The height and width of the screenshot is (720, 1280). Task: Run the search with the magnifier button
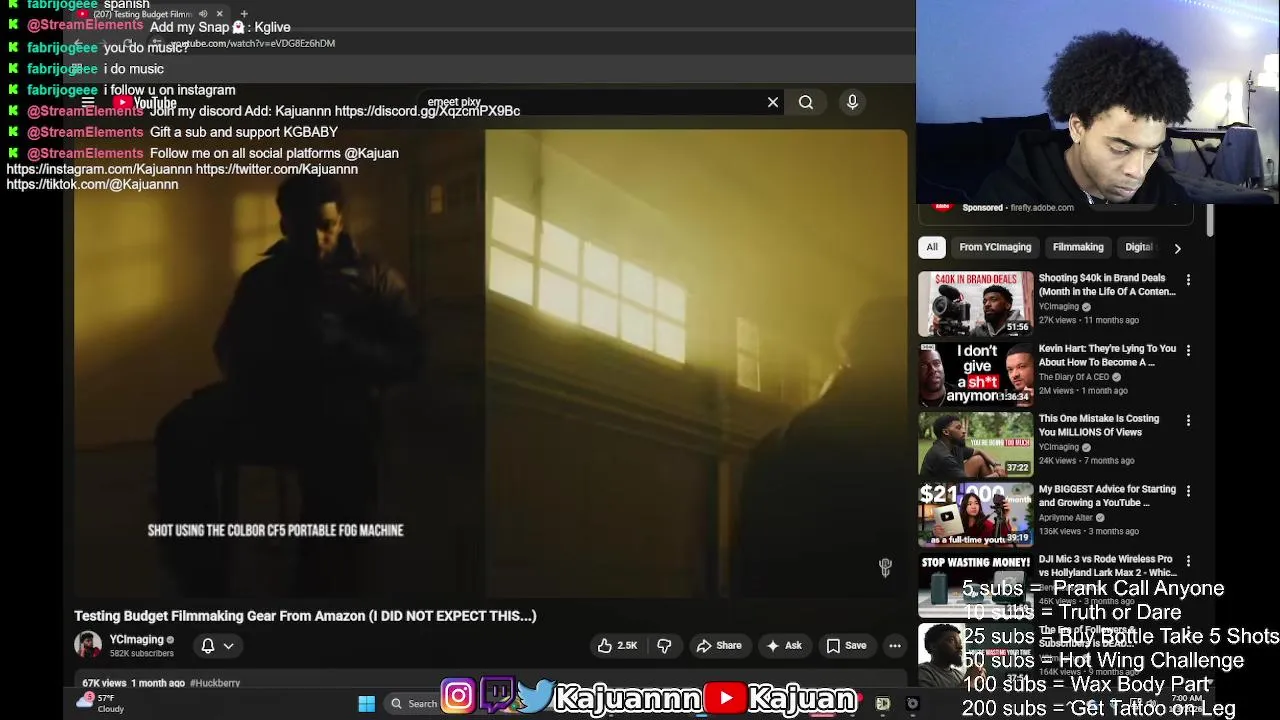(806, 102)
